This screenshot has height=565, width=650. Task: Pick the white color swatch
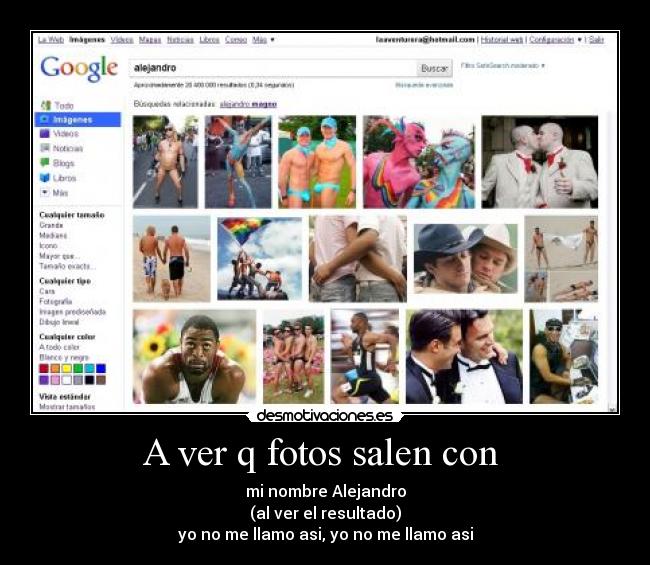pyautogui.click(x=66, y=380)
